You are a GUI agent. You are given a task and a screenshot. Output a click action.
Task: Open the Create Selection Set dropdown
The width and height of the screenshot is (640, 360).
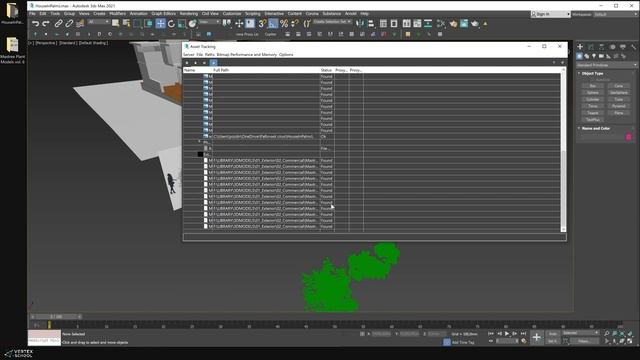[x=332, y=22]
